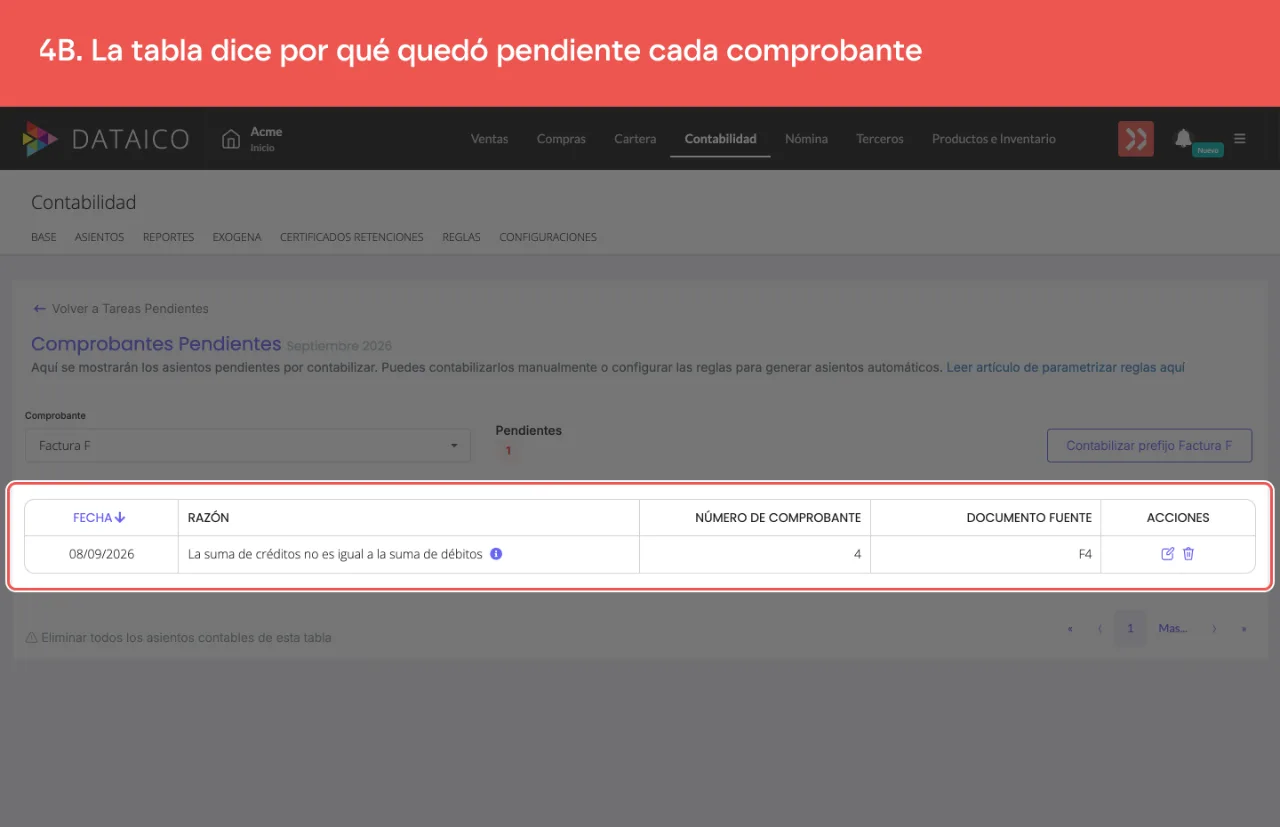Click the reason text about créditos and débitos
Screen dimensions: 1280x827
pos(335,554)
